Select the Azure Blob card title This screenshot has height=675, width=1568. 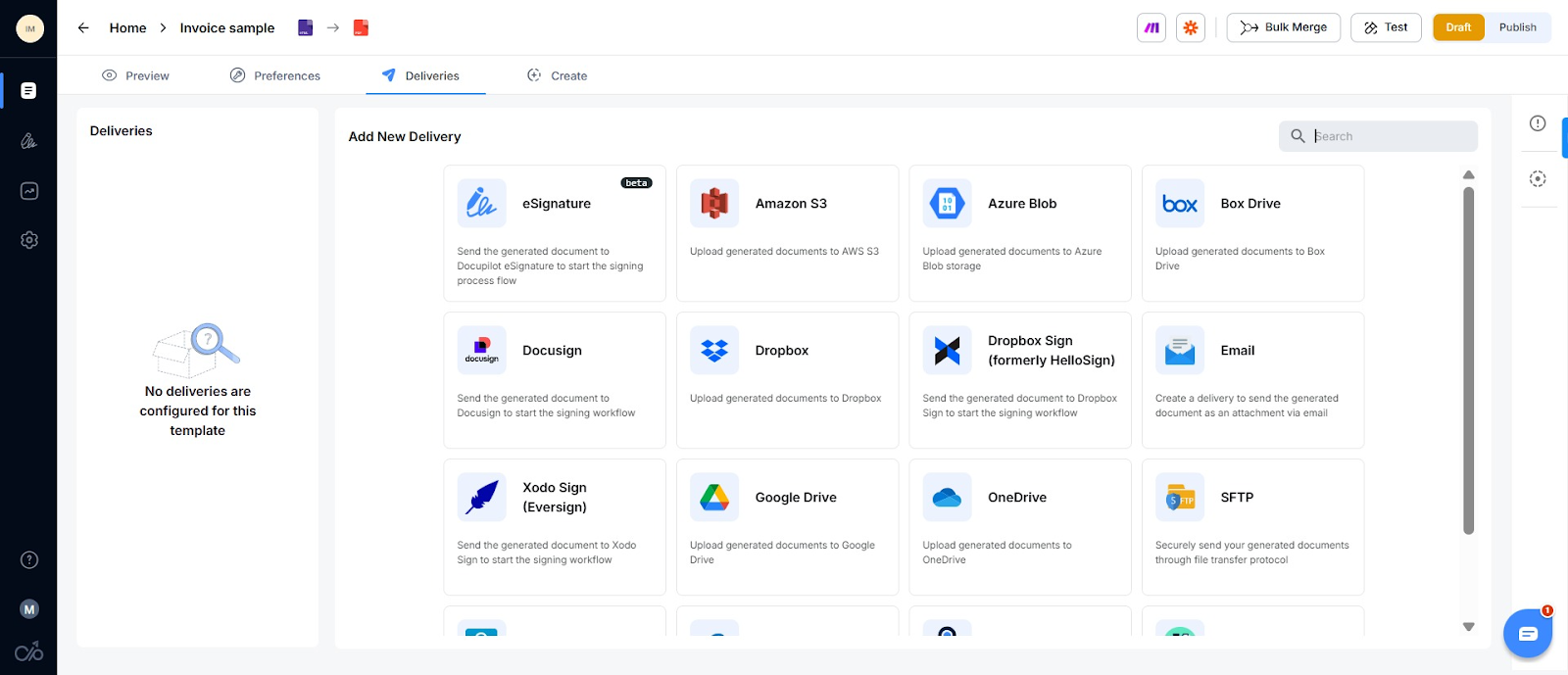1022,204
